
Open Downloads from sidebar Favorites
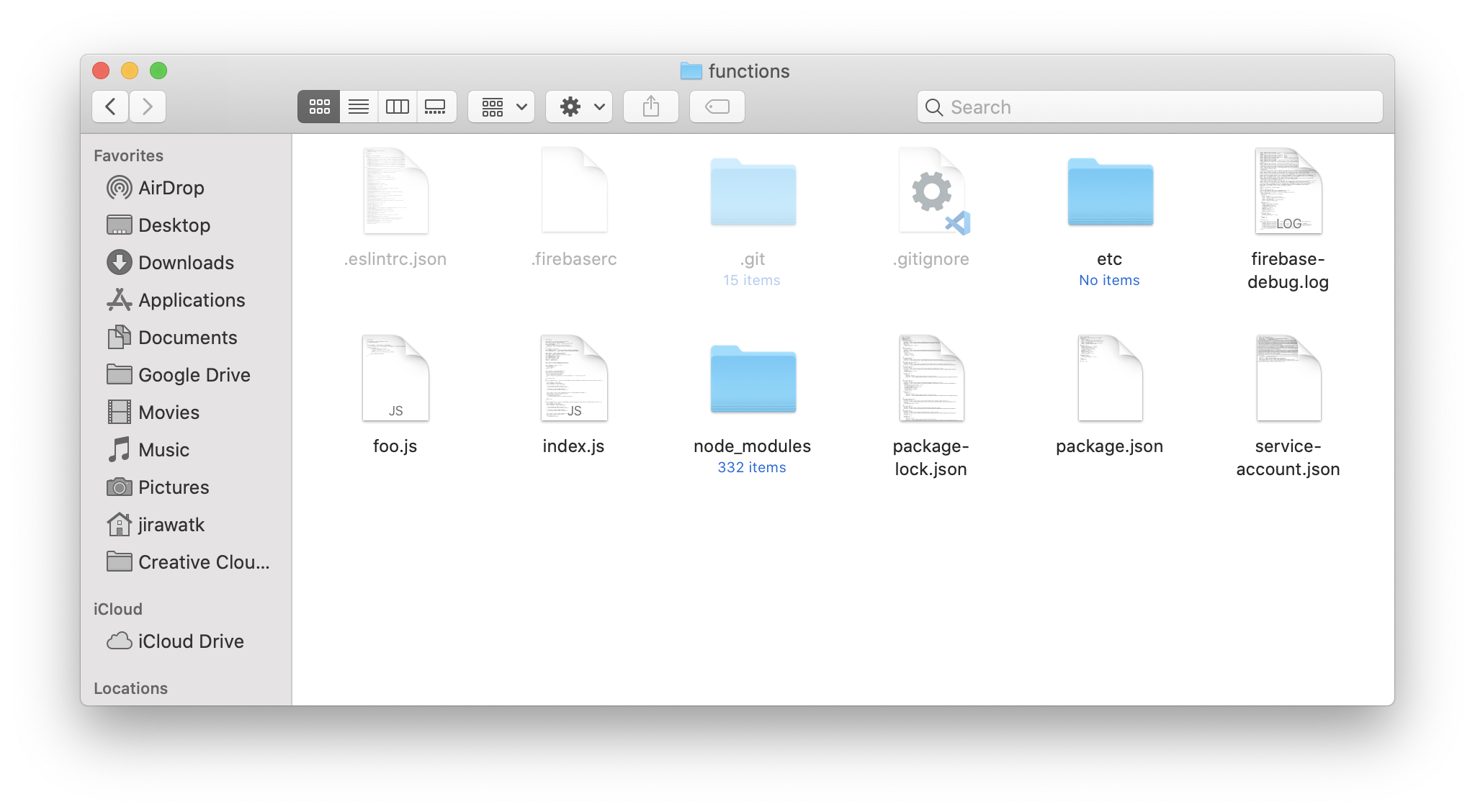(185, 263)
